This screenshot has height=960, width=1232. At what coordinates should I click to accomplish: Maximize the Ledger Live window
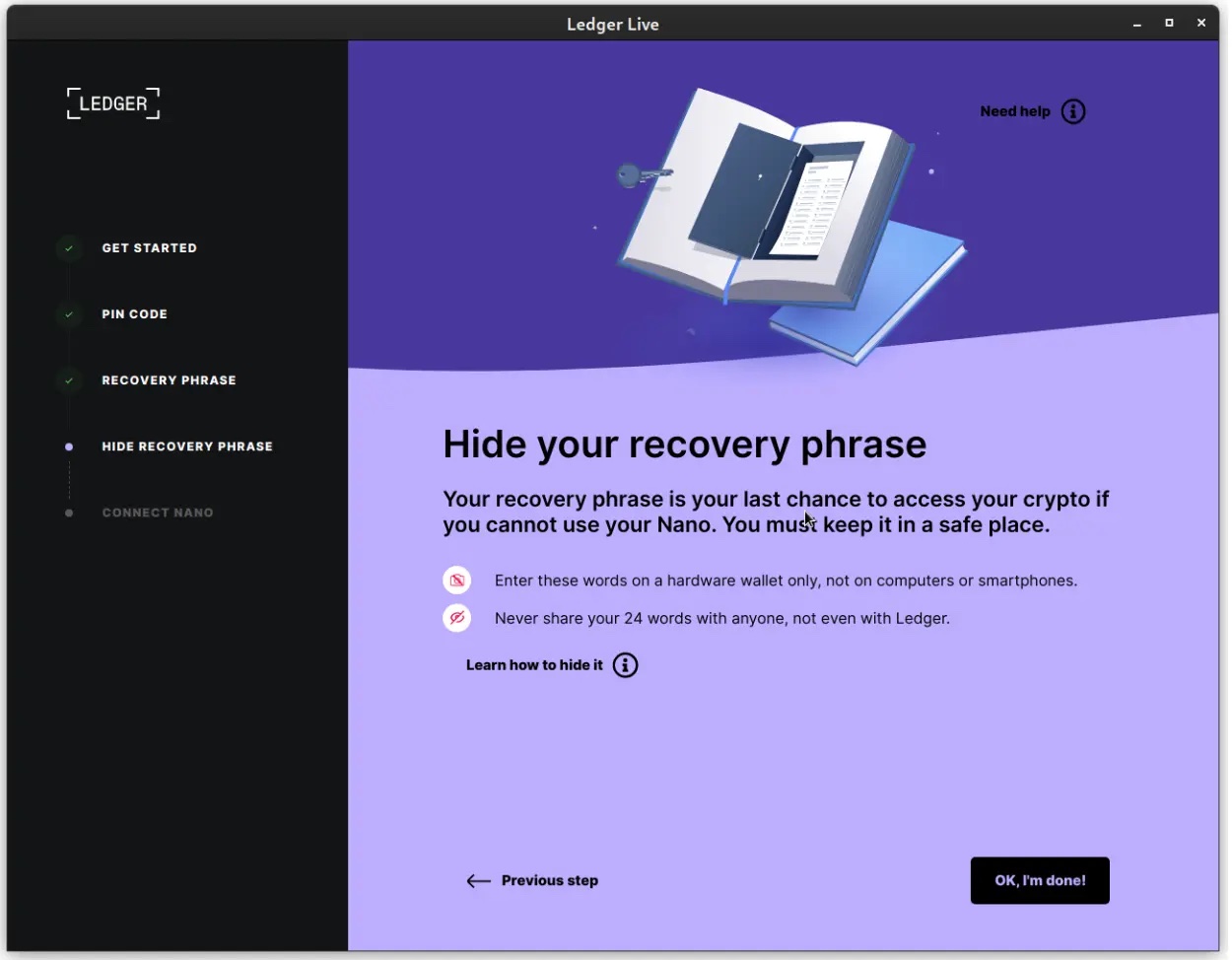click(1169, 23)
